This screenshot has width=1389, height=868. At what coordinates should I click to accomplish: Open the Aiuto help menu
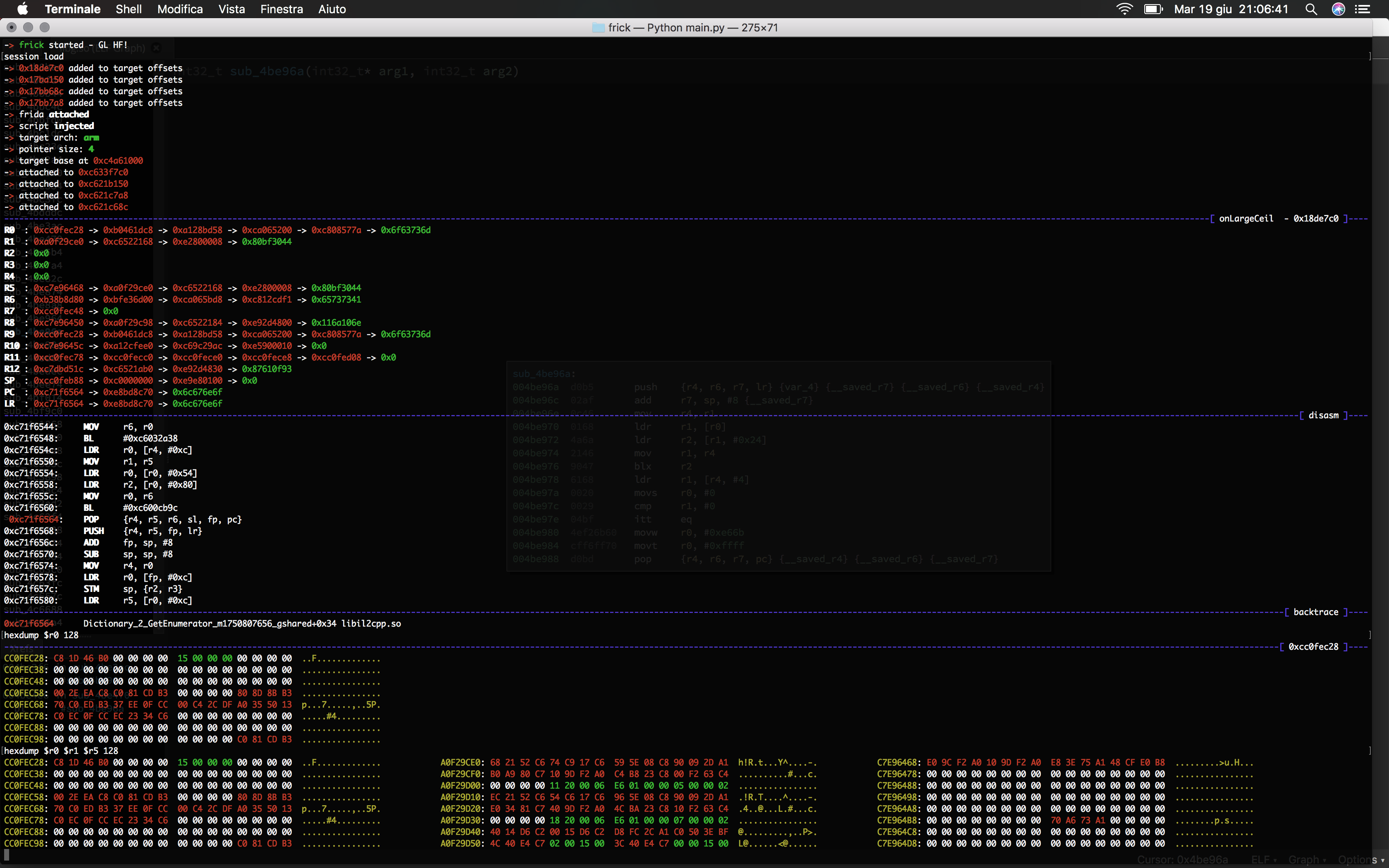pyautogui.click(x=332, y=9)
